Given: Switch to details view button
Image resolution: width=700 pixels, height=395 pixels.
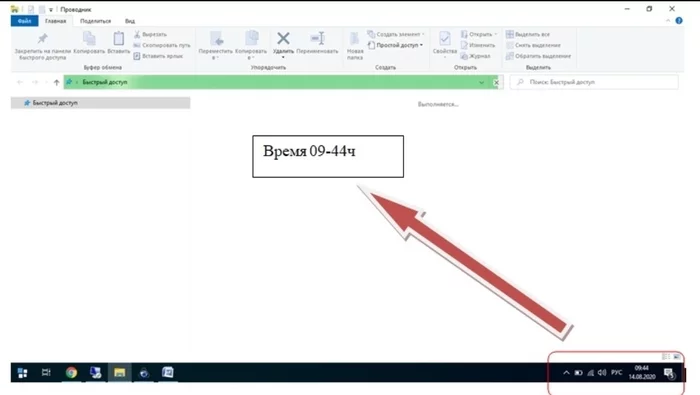Looking at the screenshot, I should click(x=666, y=356).
